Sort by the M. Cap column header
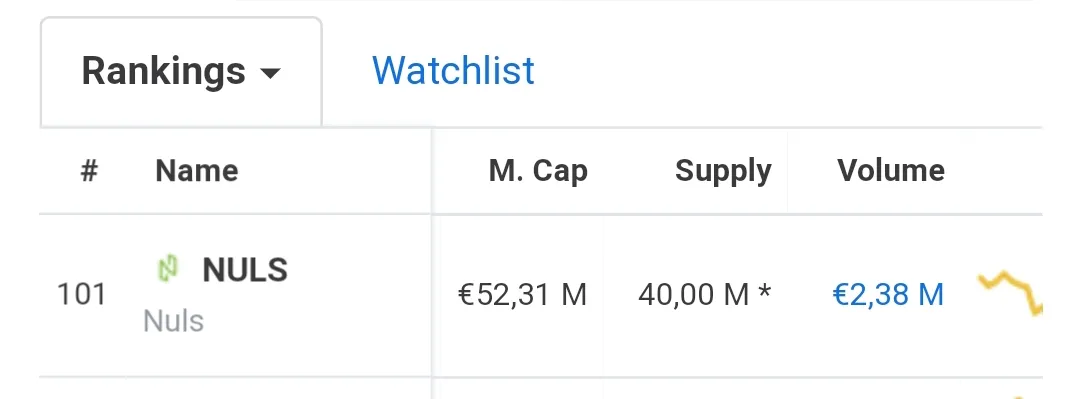The image size is (1080, 399). (x=538, y=171)
